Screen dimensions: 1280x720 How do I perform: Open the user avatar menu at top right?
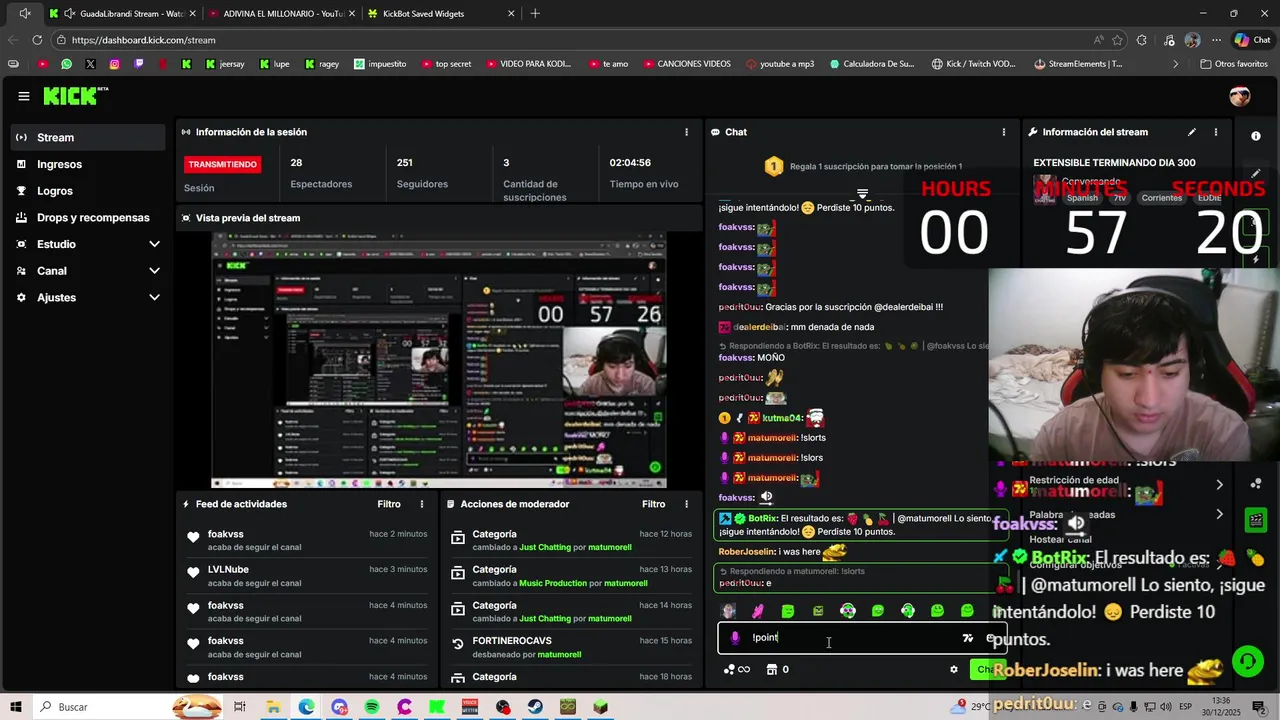(1240, 96)
